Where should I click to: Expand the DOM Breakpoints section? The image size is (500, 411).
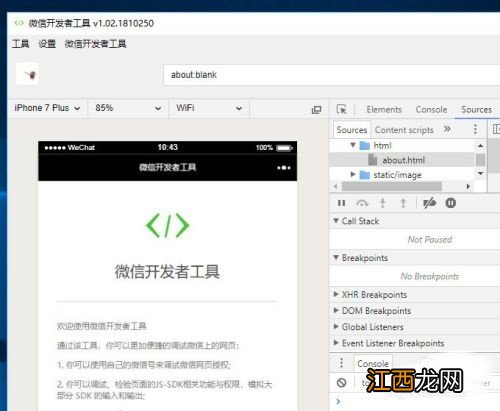point(336,310)
